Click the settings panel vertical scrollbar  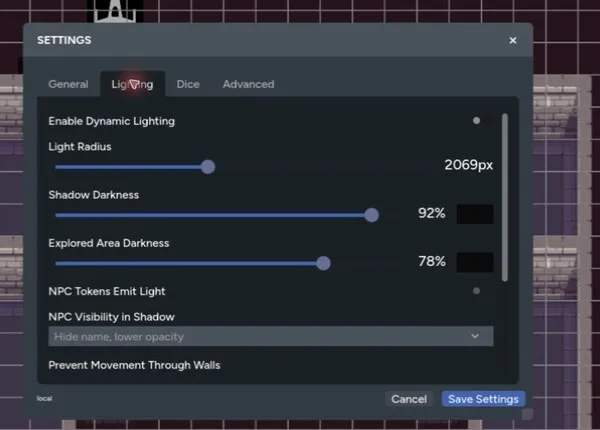coord(505,197)
